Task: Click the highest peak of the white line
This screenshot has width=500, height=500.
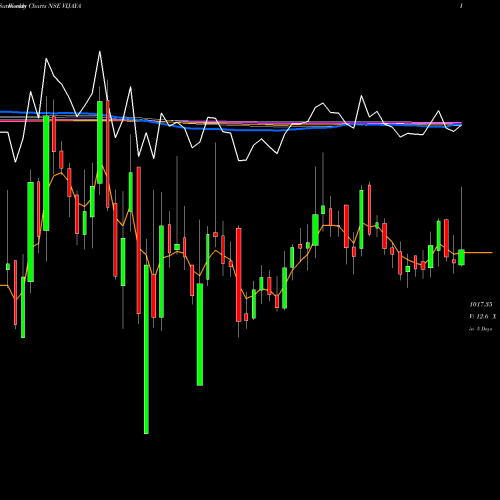Action: (x=100, y=52)
